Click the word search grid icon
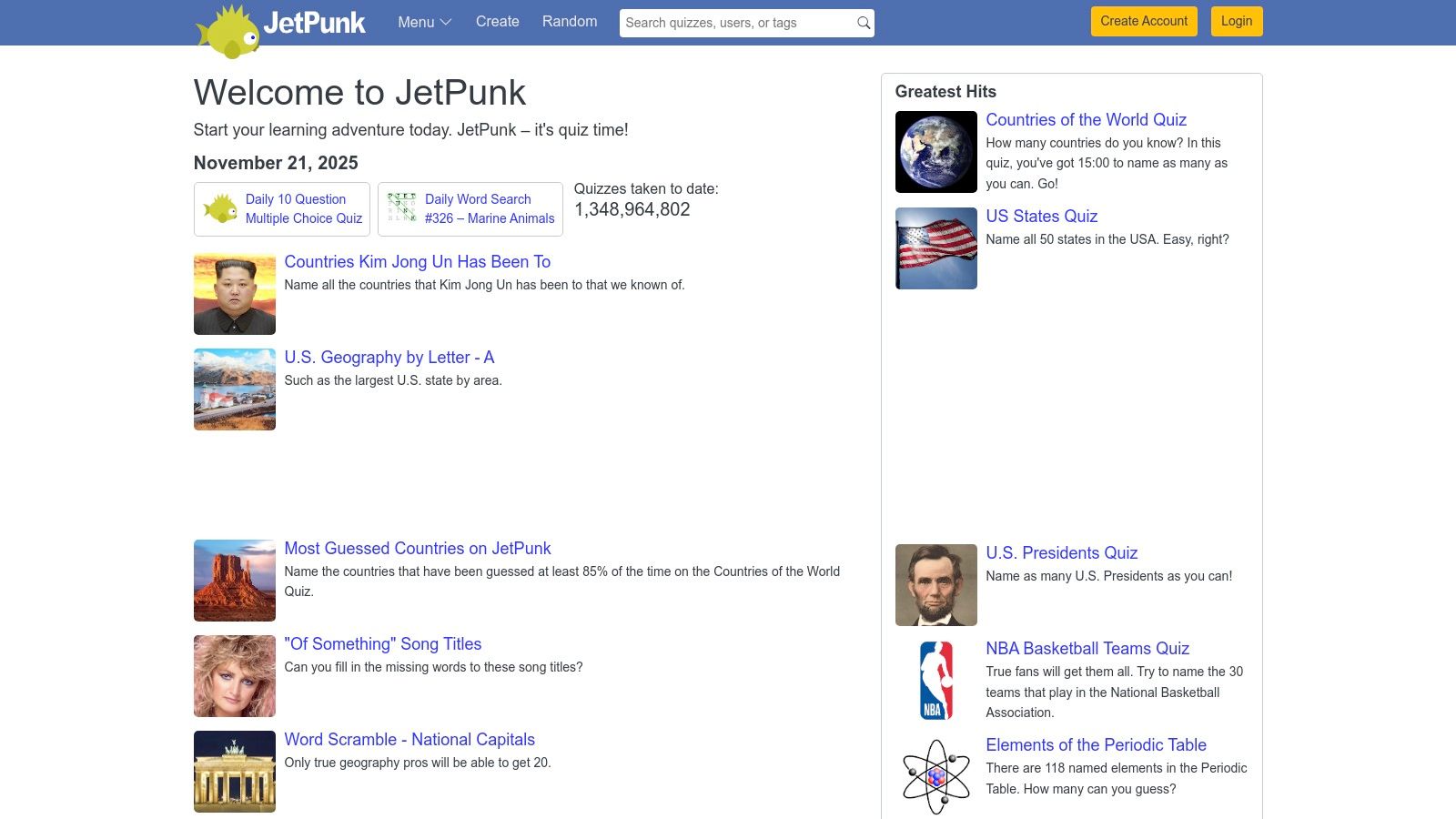The image size is (1456, 819). [x=400, y=207]
